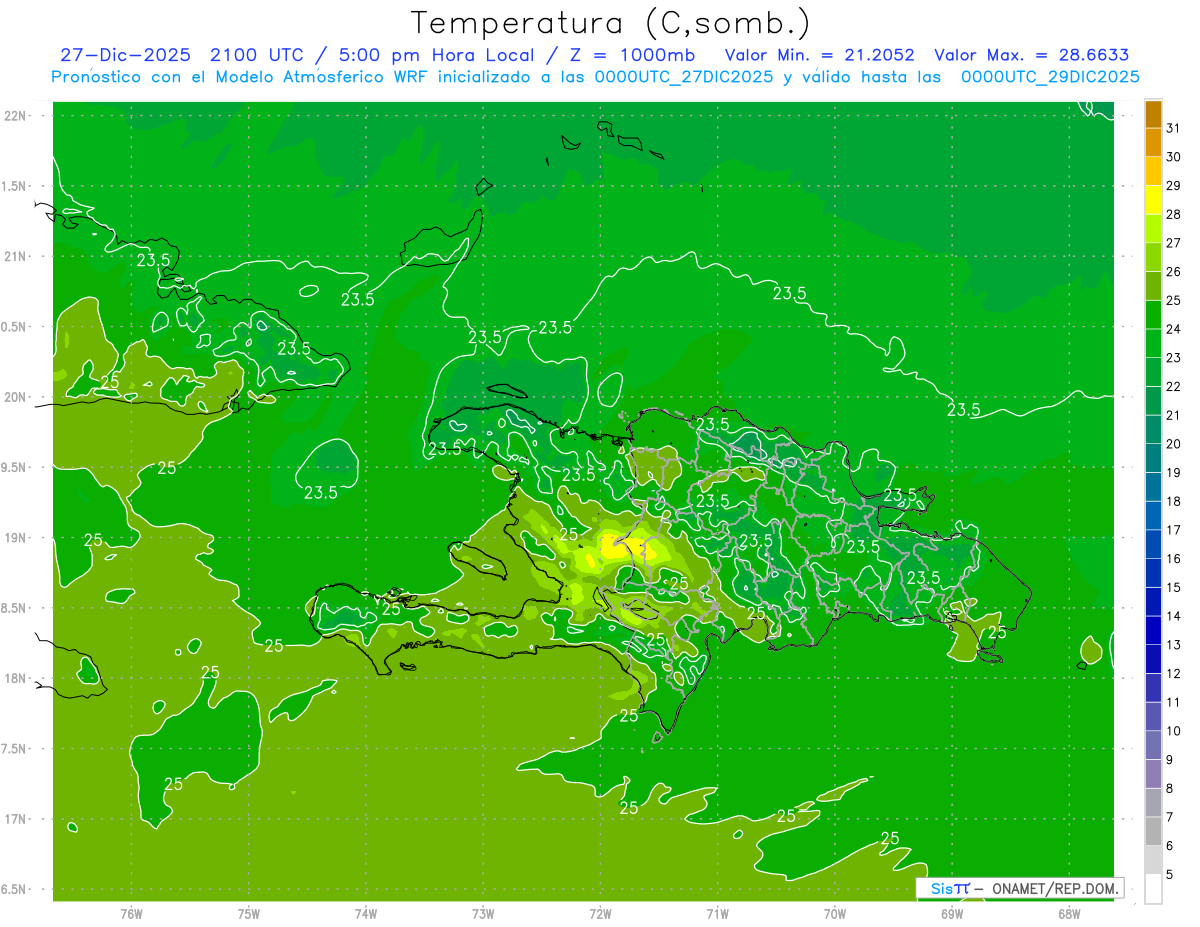
Task: Click the 'Temperatura (C,somb.)' map title
Action: point(610,22)
